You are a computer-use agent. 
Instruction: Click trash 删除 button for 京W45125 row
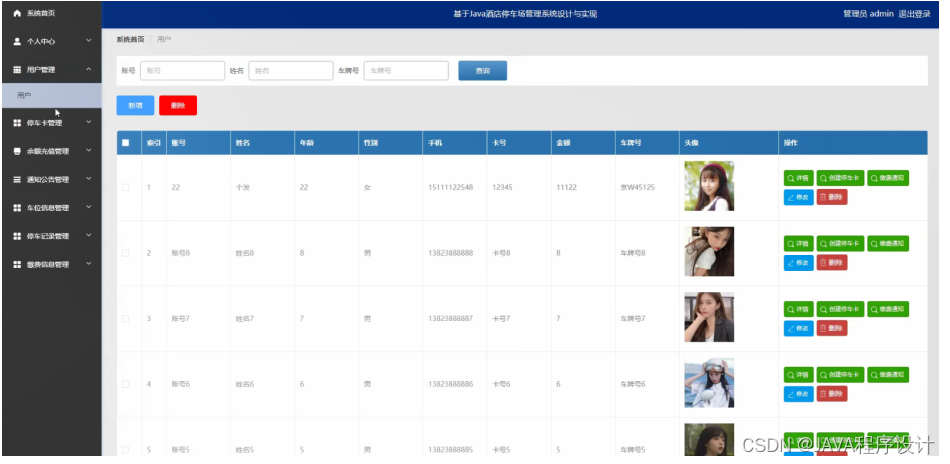click(x=832, y=197)
